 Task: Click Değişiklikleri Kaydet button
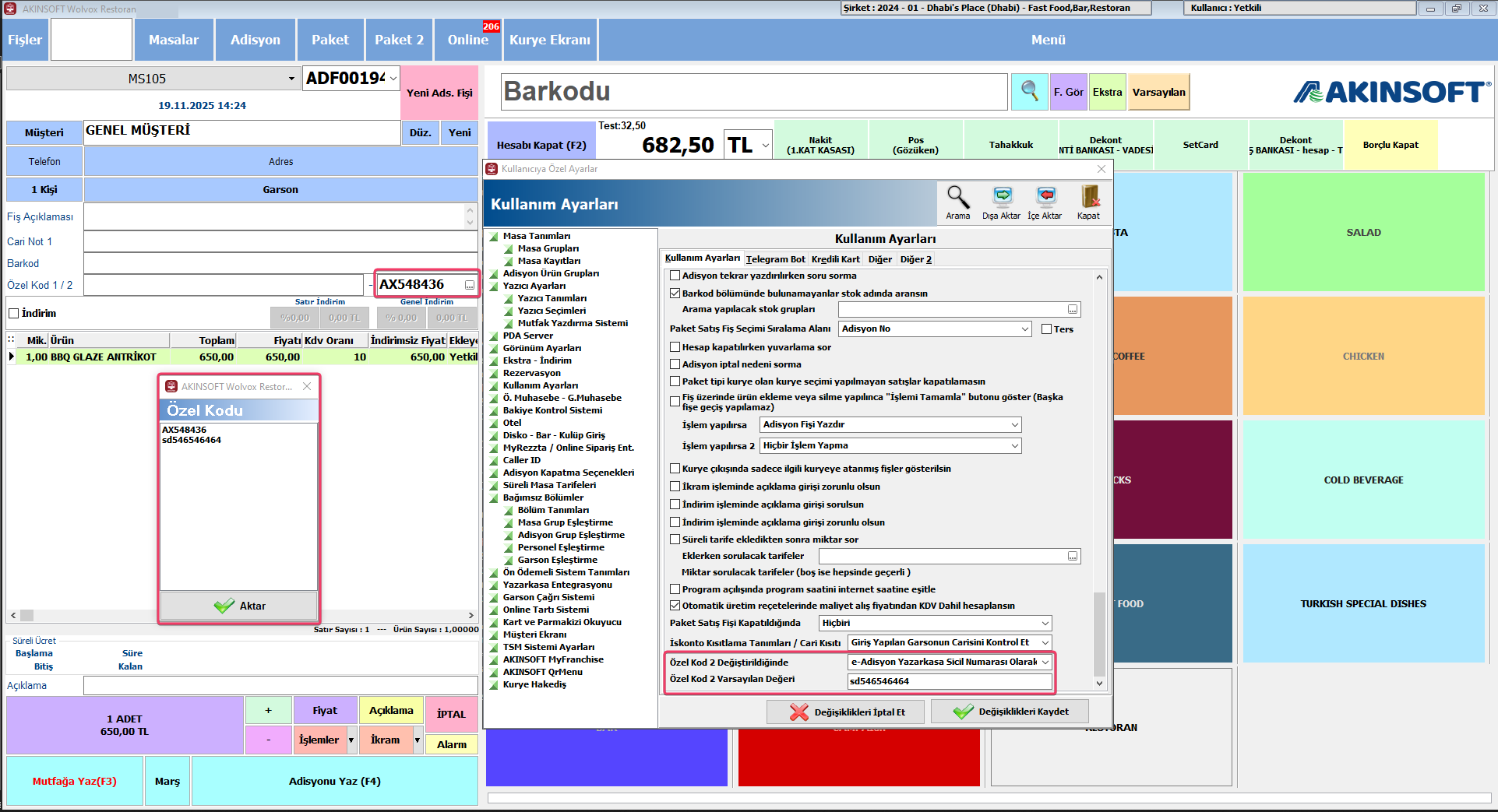coord(1010,712)
